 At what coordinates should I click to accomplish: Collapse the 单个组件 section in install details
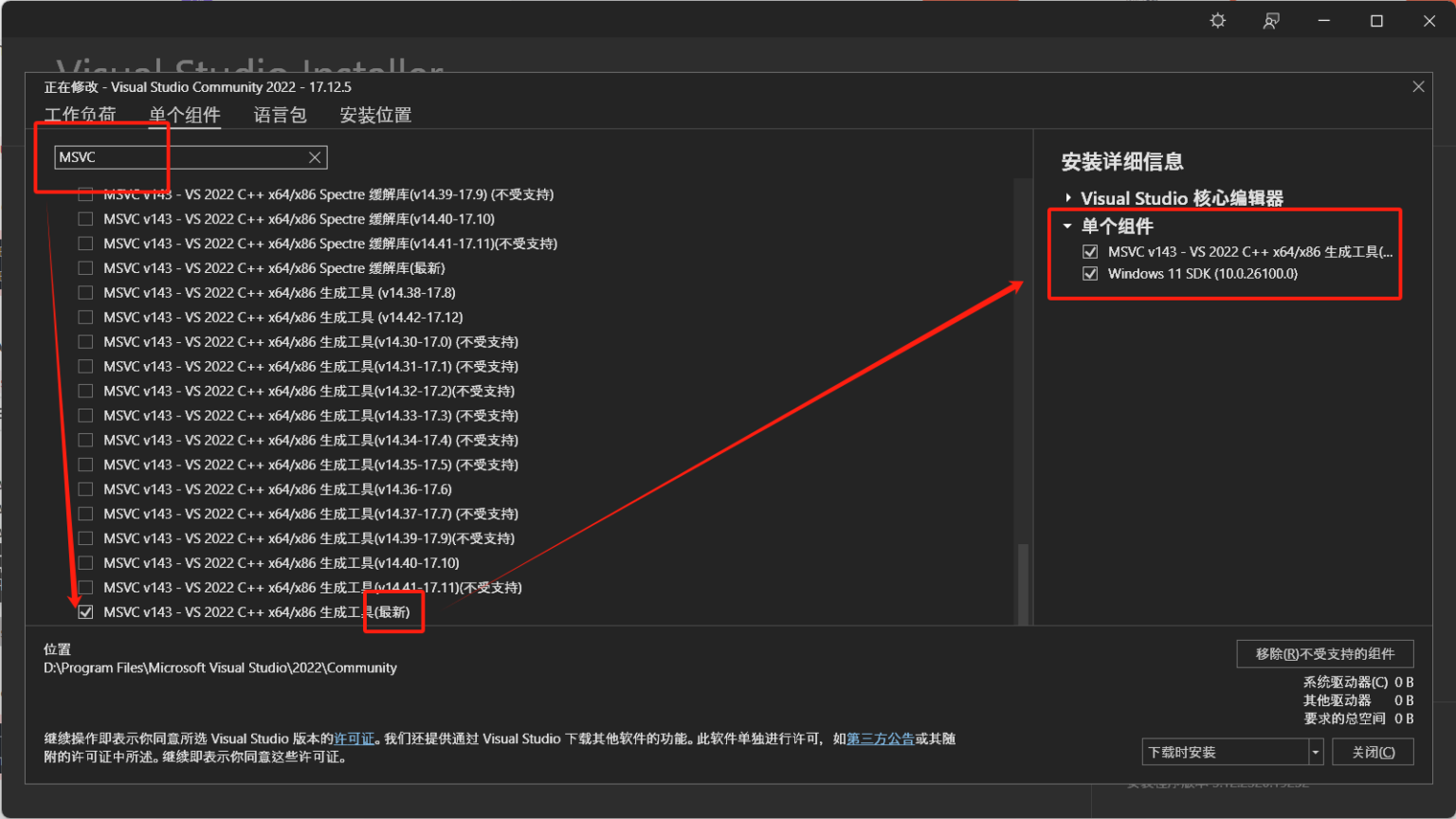point(1067,226)
